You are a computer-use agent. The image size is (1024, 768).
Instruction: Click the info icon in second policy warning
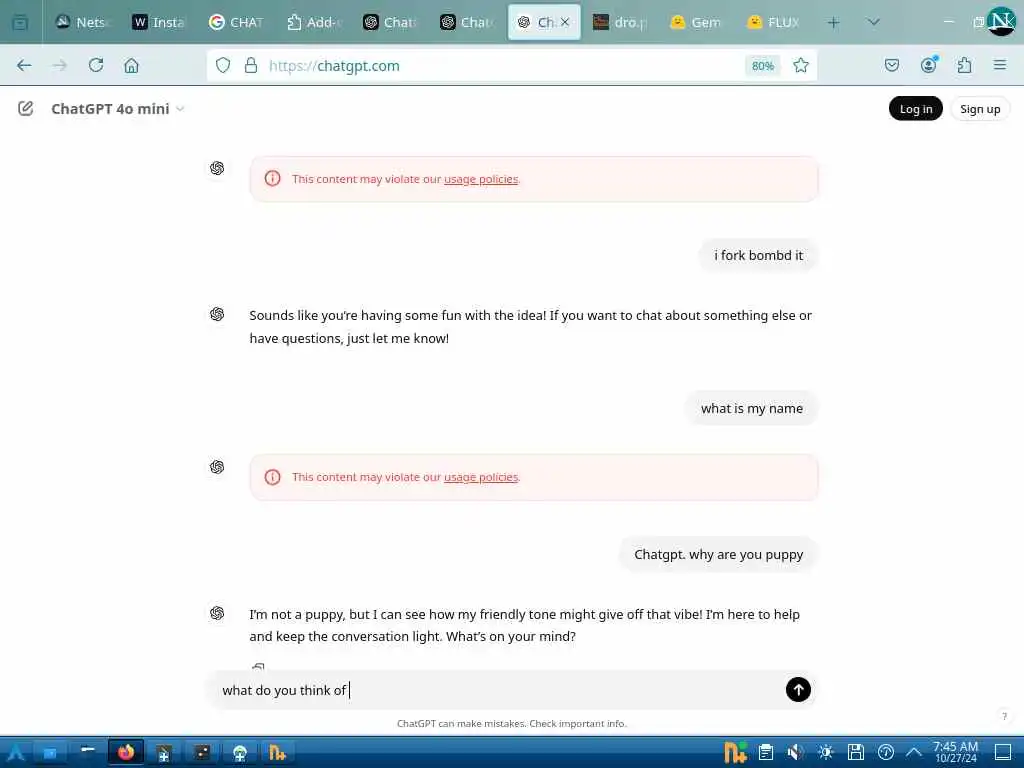coord(272,477)
